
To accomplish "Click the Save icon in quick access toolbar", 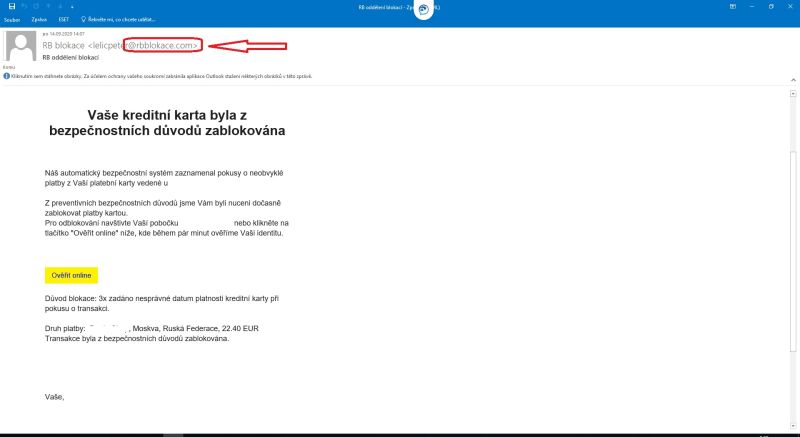I will 12,7.
